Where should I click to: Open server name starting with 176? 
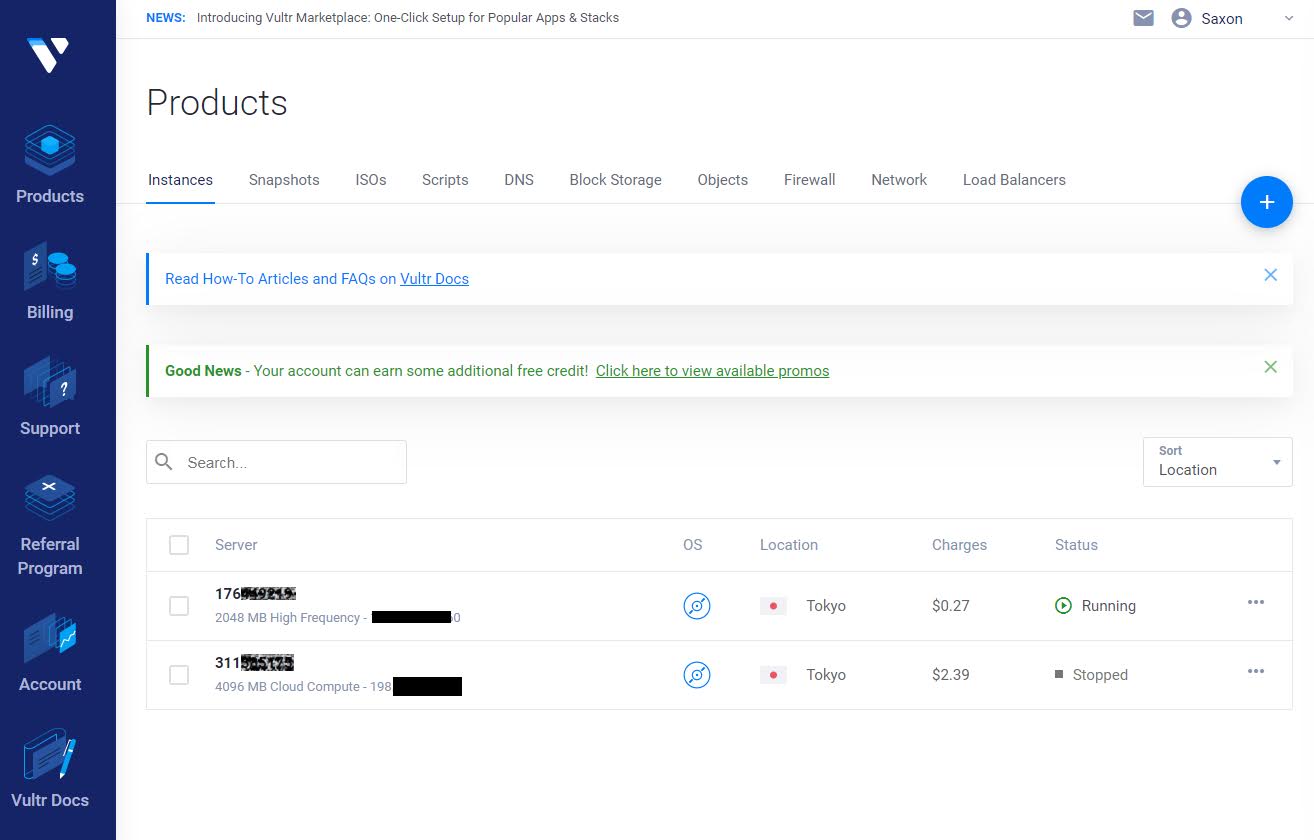tap(255, 594)
